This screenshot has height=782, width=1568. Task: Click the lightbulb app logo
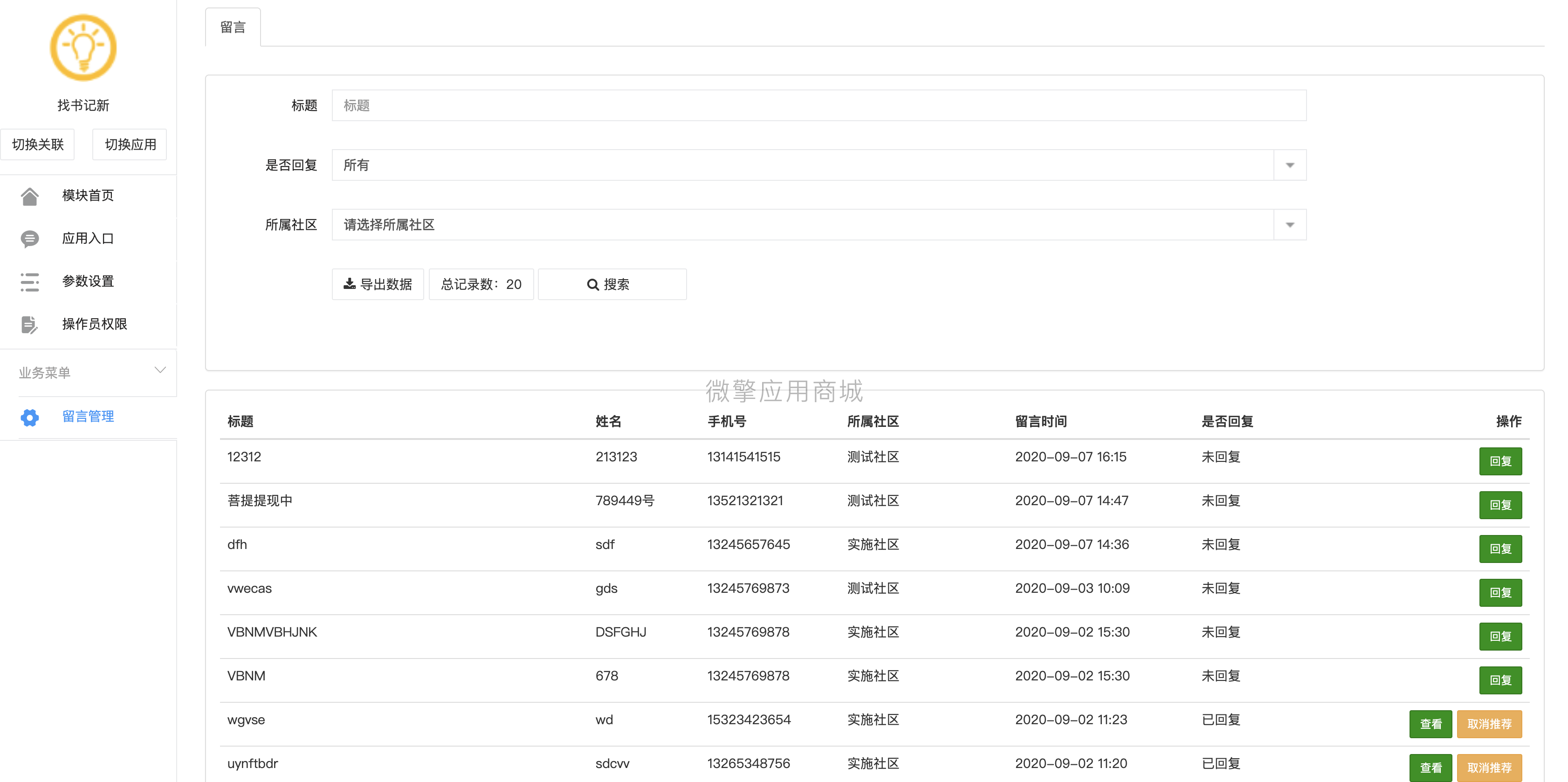tap(83, 48)
